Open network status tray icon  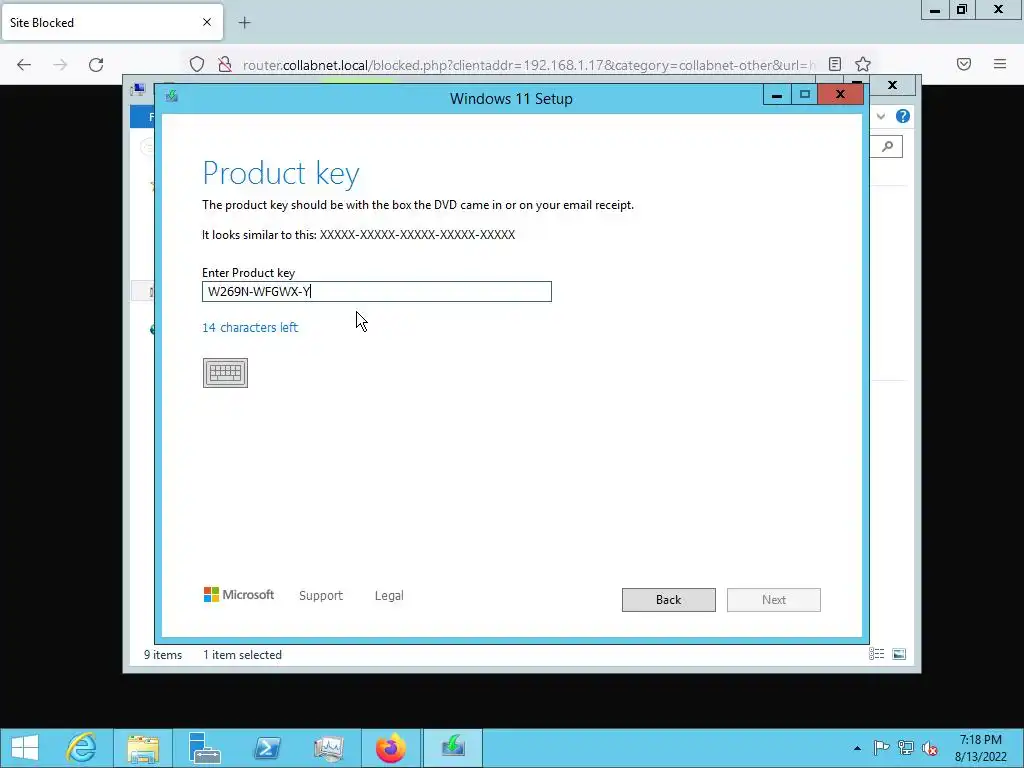point(906,748)
